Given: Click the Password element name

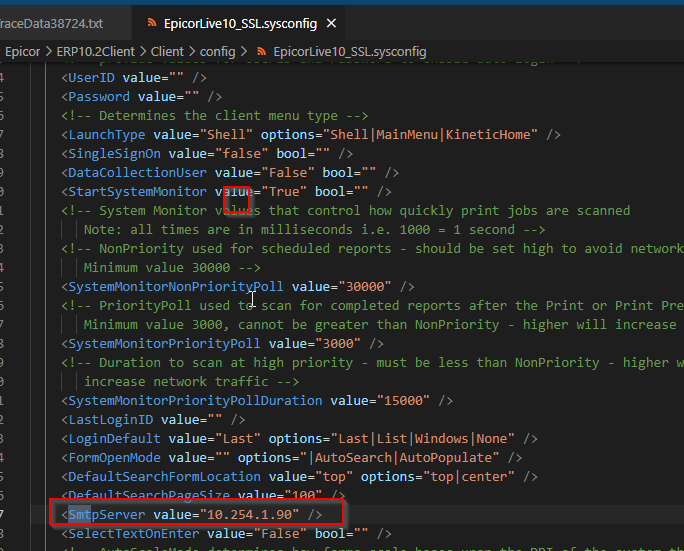Looking at the screenshot, I should click(x=99, y=97).
